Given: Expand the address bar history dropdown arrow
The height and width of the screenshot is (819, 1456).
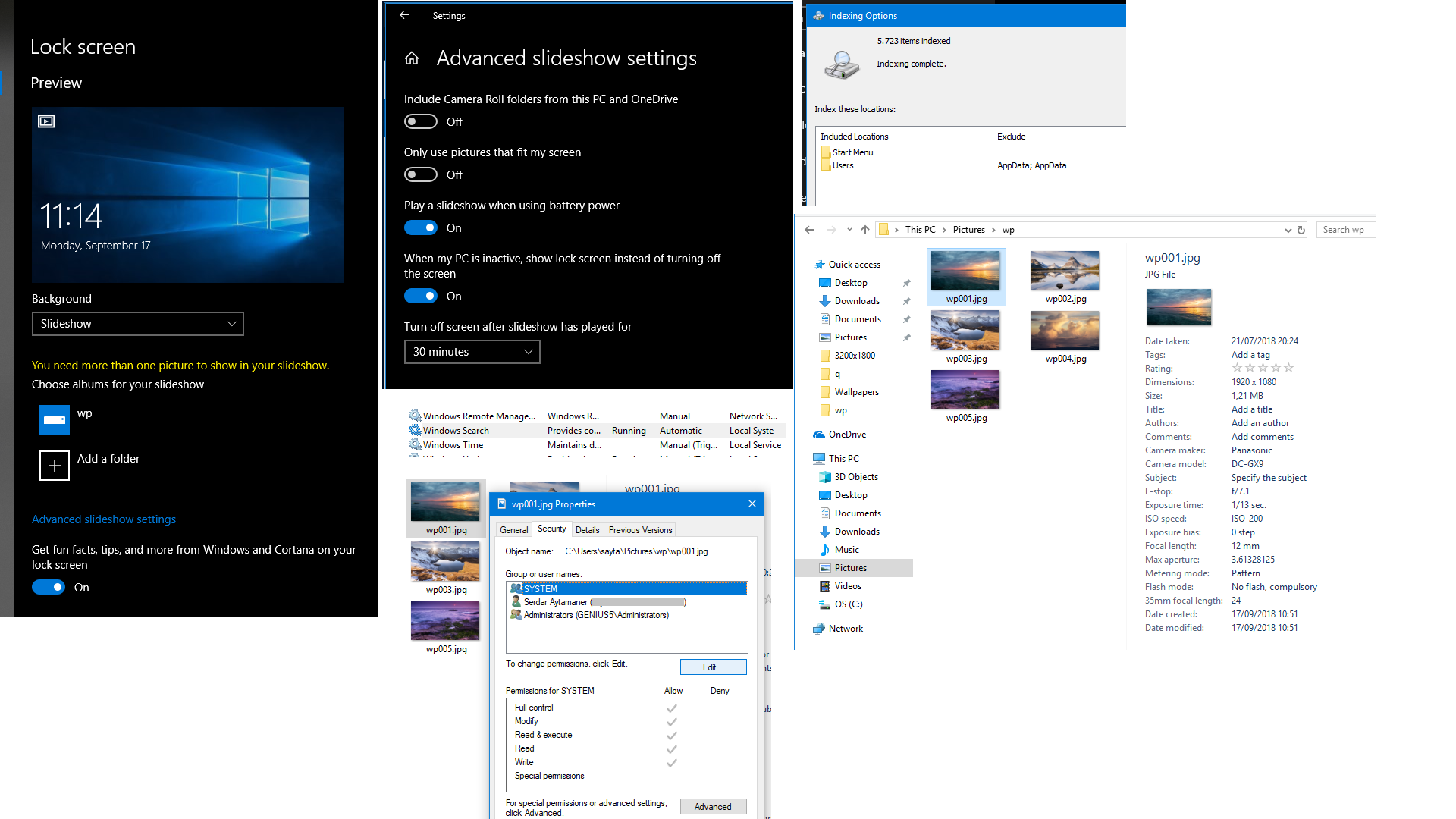Looking at the screenshot, I should point(1288,230).
